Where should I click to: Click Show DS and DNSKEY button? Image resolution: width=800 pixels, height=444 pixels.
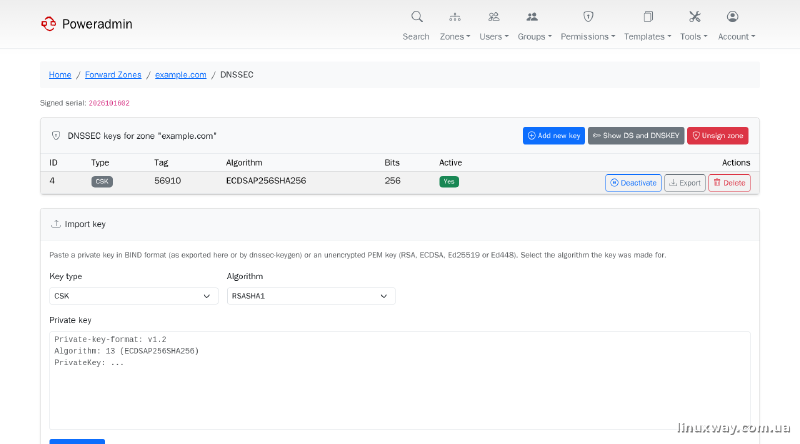coord(636,136)
